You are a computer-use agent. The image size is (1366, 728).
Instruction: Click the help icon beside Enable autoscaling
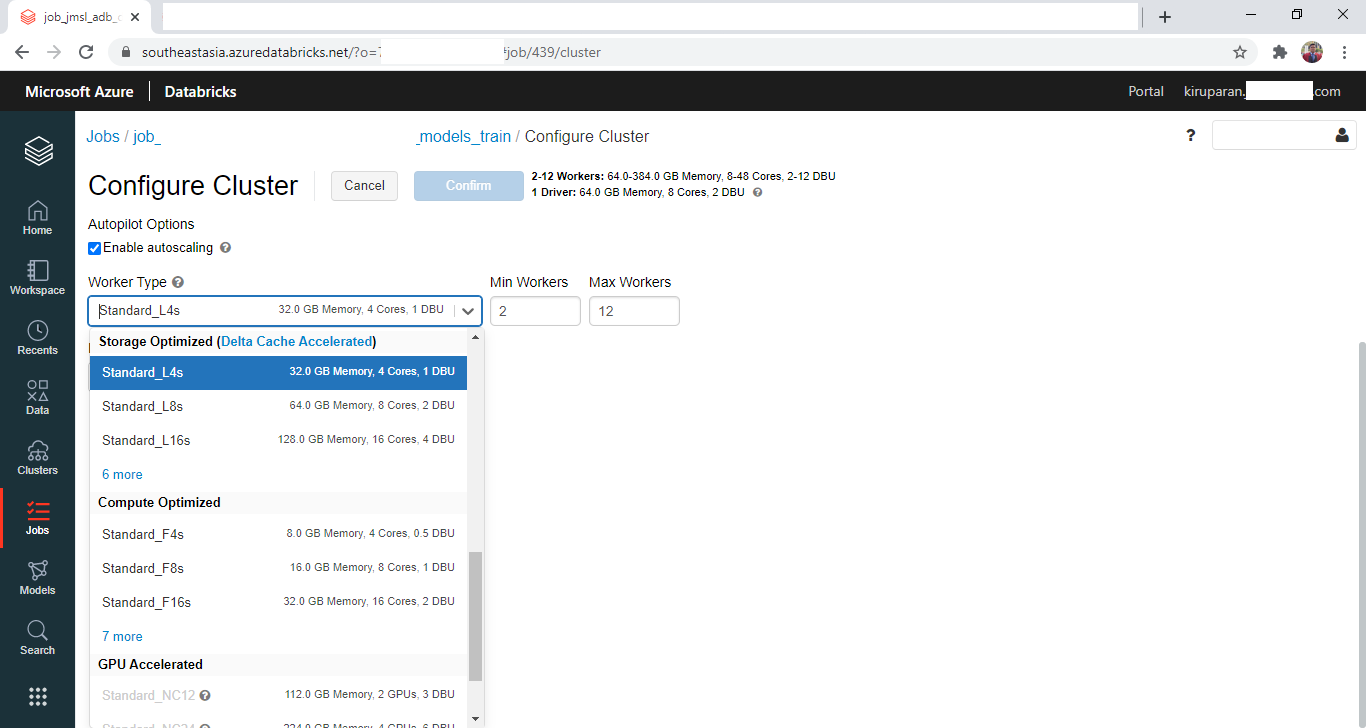[x=225, y=248]
